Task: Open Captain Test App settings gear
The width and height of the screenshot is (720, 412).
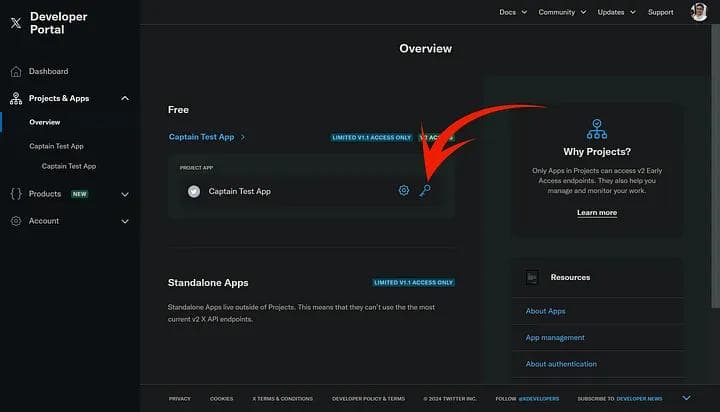Action: click(404, 190)
